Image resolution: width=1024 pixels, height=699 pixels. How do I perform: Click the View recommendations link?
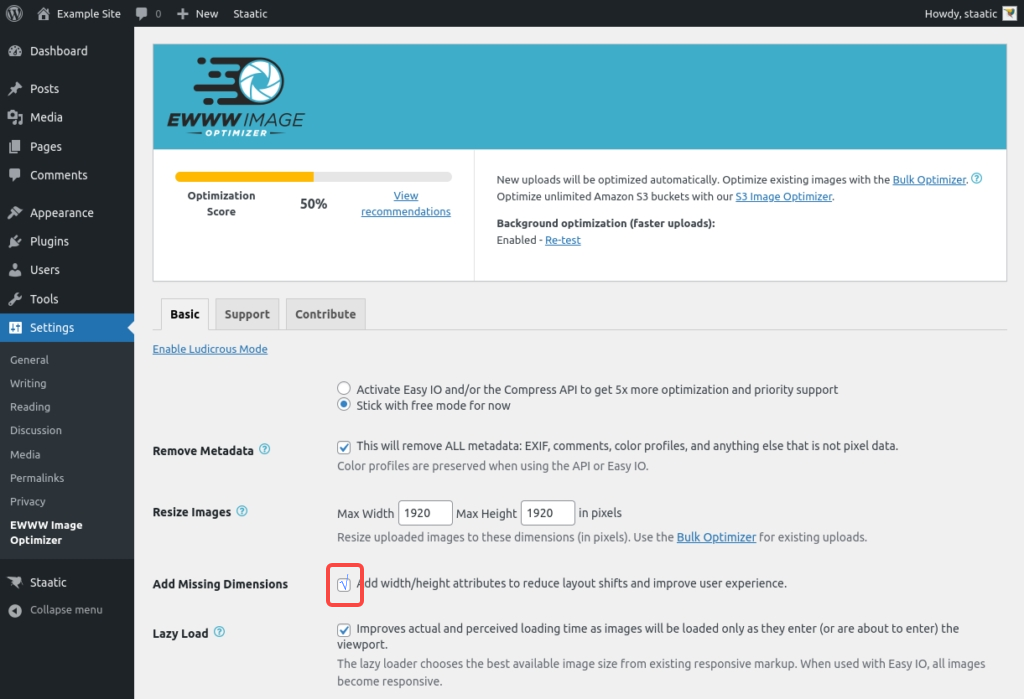click(405, 204)
